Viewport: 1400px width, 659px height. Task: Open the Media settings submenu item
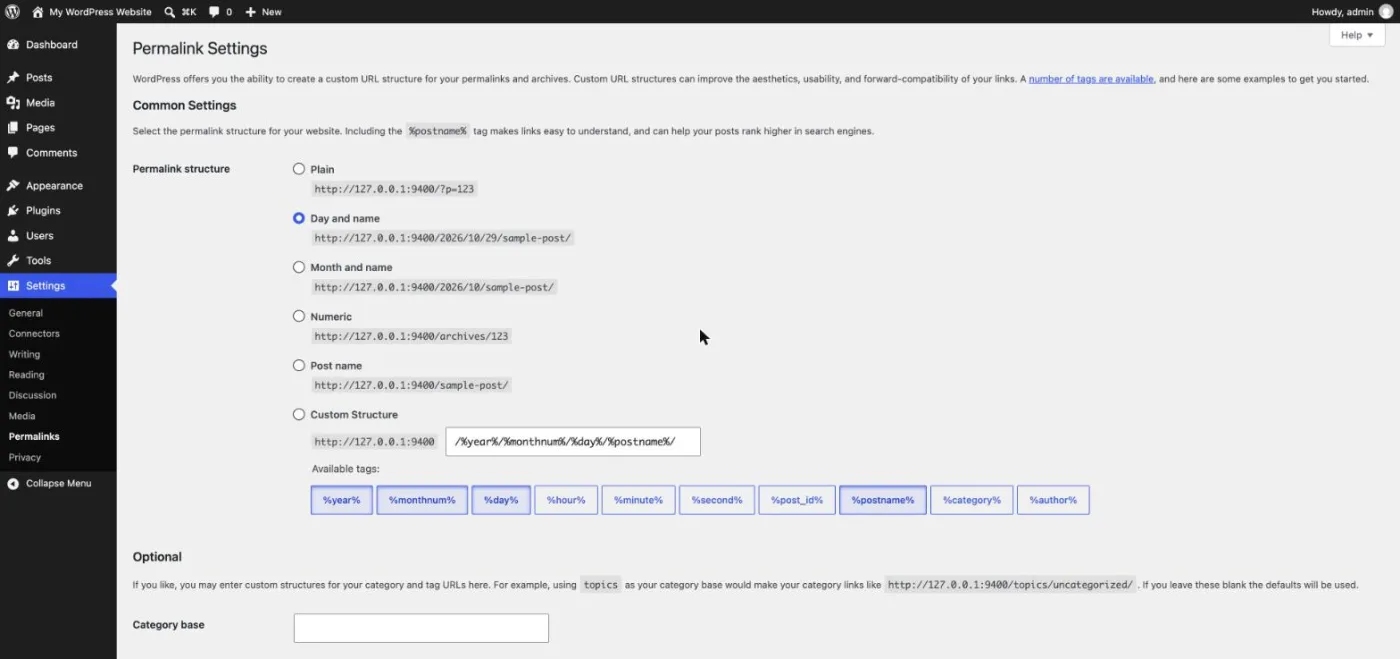pyautogui.click(x=22, y=416)
